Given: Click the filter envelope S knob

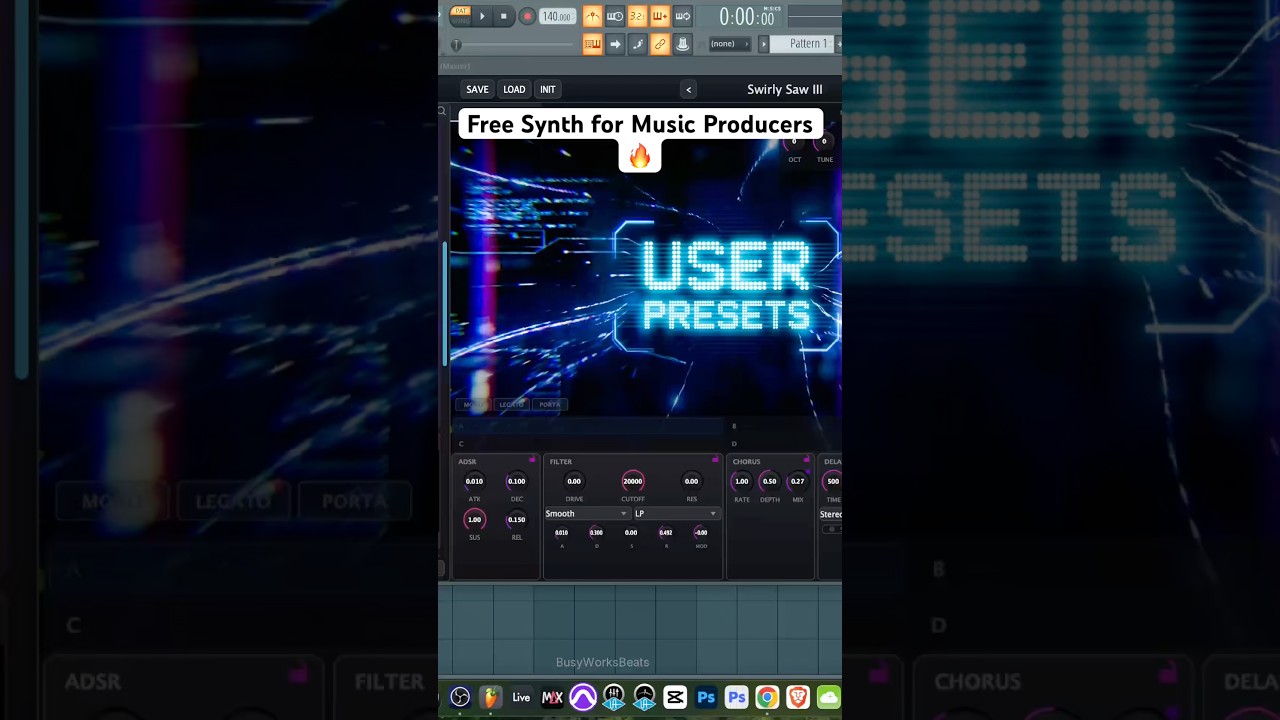Looking at the screenshot, I should (x=631, y=533).
